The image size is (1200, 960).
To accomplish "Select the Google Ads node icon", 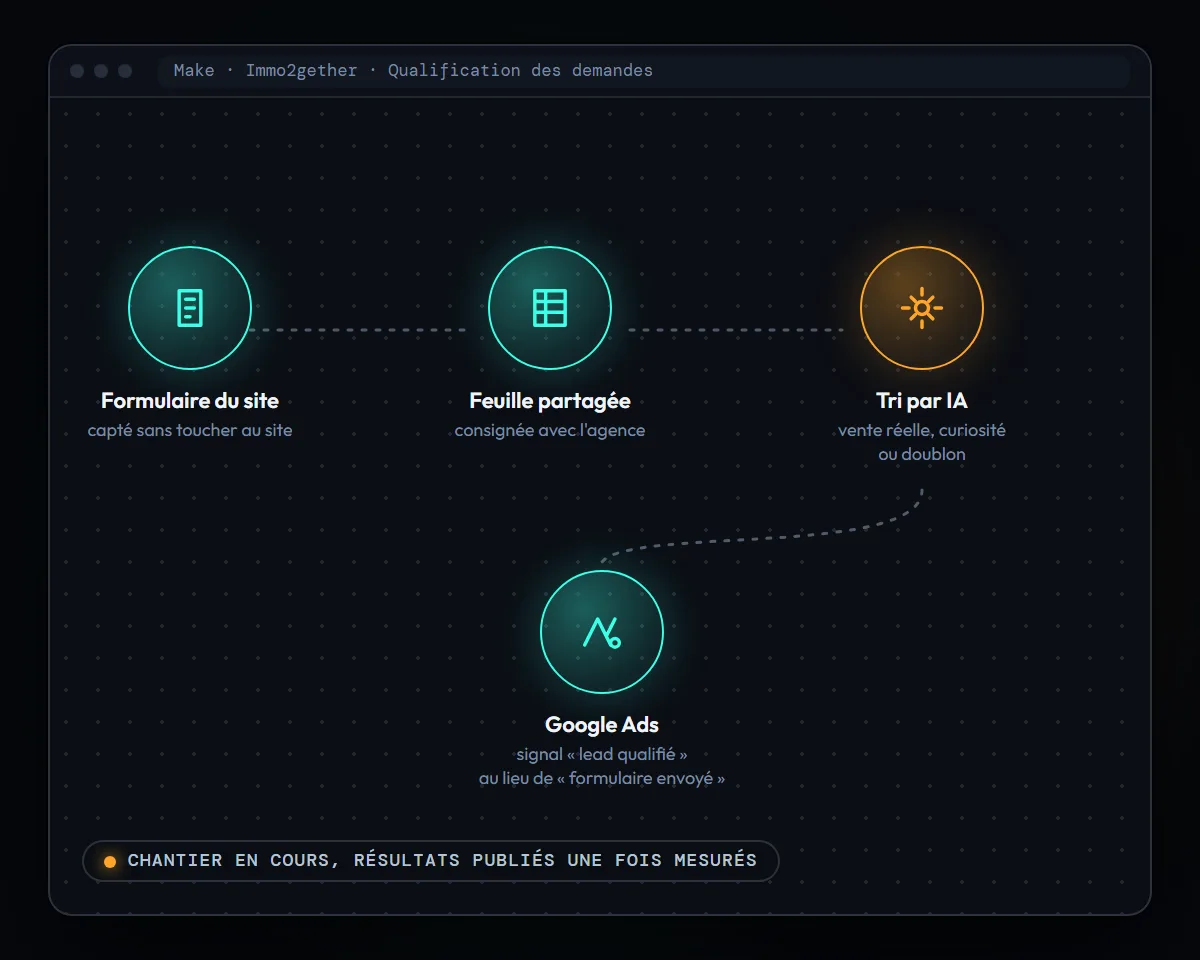I will click(602, 632).
